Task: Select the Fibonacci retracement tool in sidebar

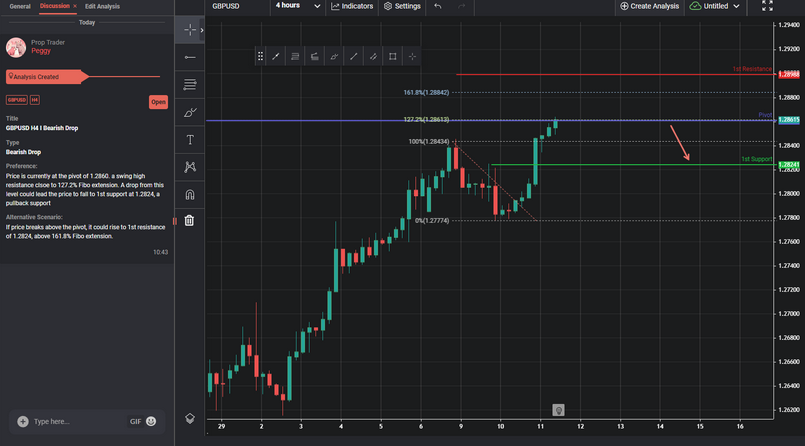Action: click(189, 85)
